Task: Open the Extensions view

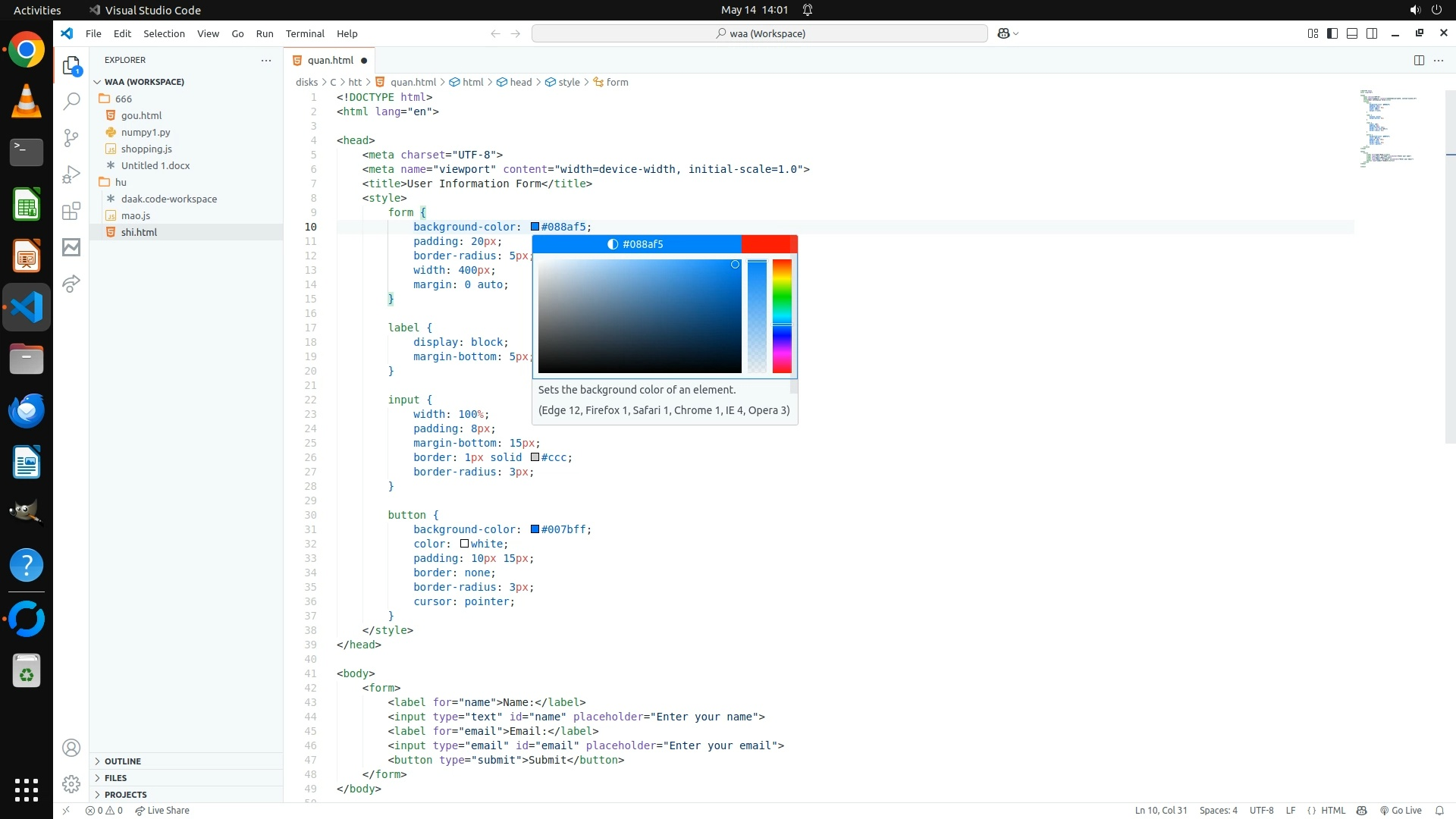Action: [71, 211]
